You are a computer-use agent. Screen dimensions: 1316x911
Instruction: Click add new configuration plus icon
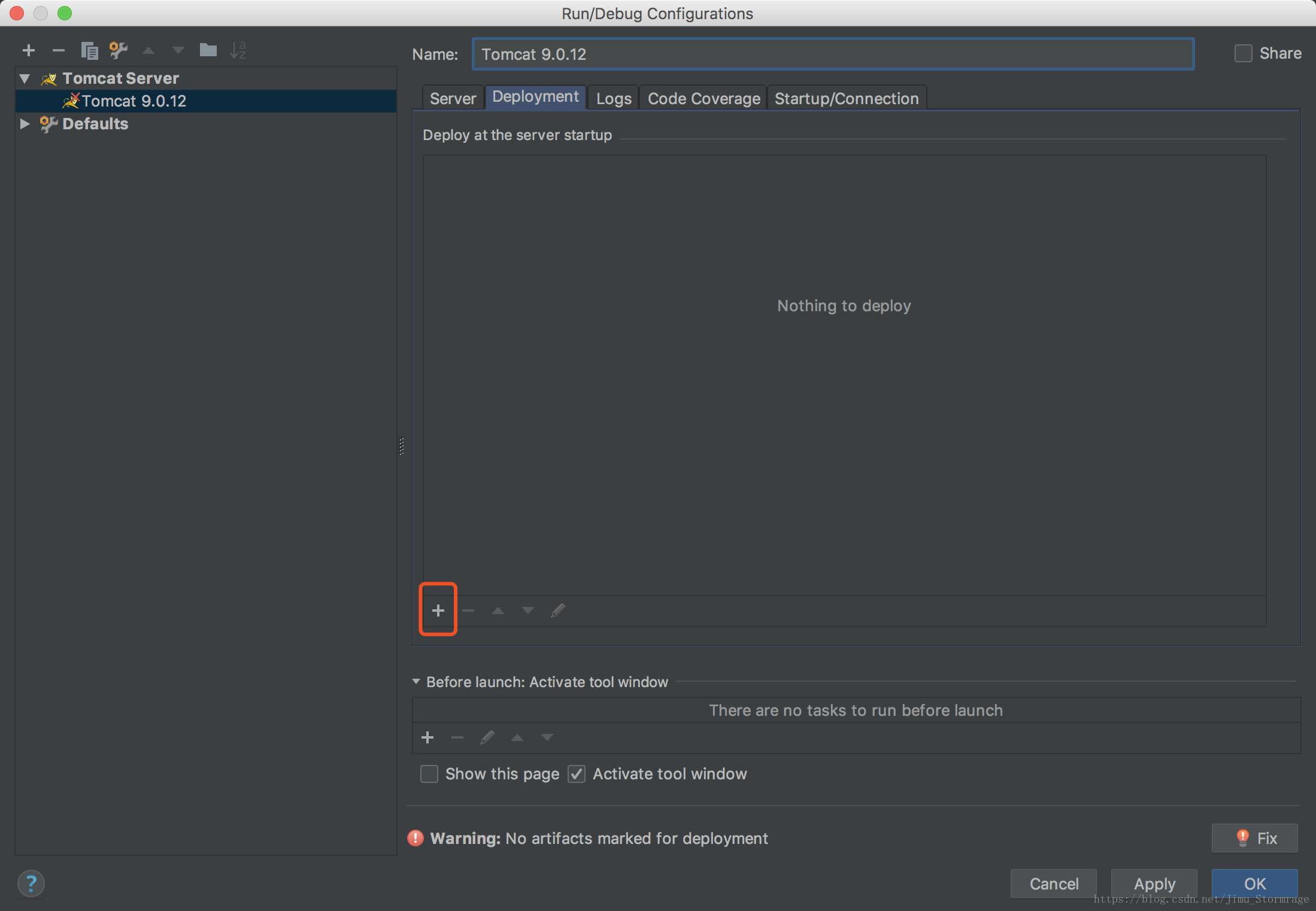coord(28,50)
